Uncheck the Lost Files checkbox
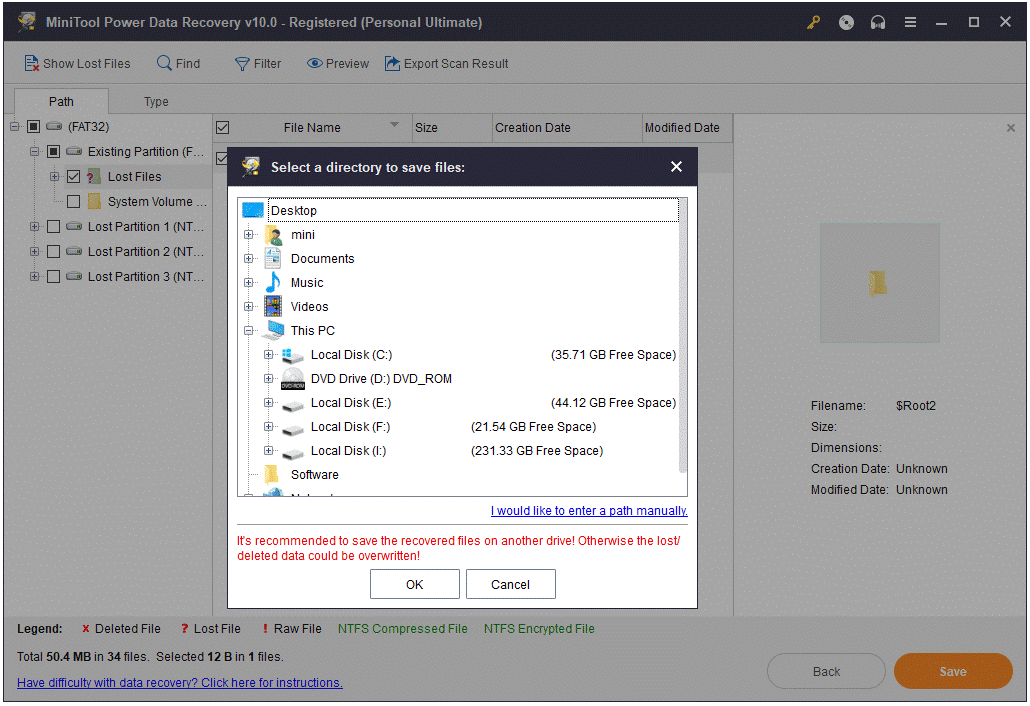The height and width of the screenshot is (706, 1030). (x=74, y=176)
